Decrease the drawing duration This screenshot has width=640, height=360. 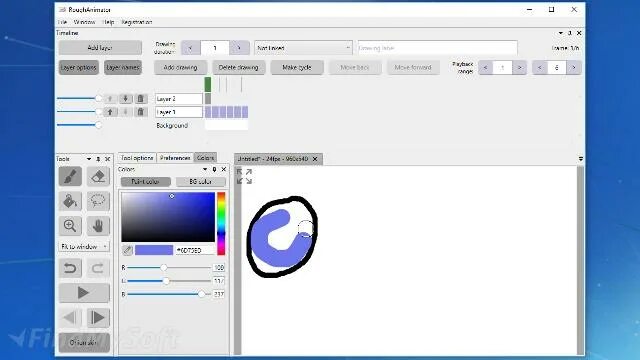coord(191,48)
